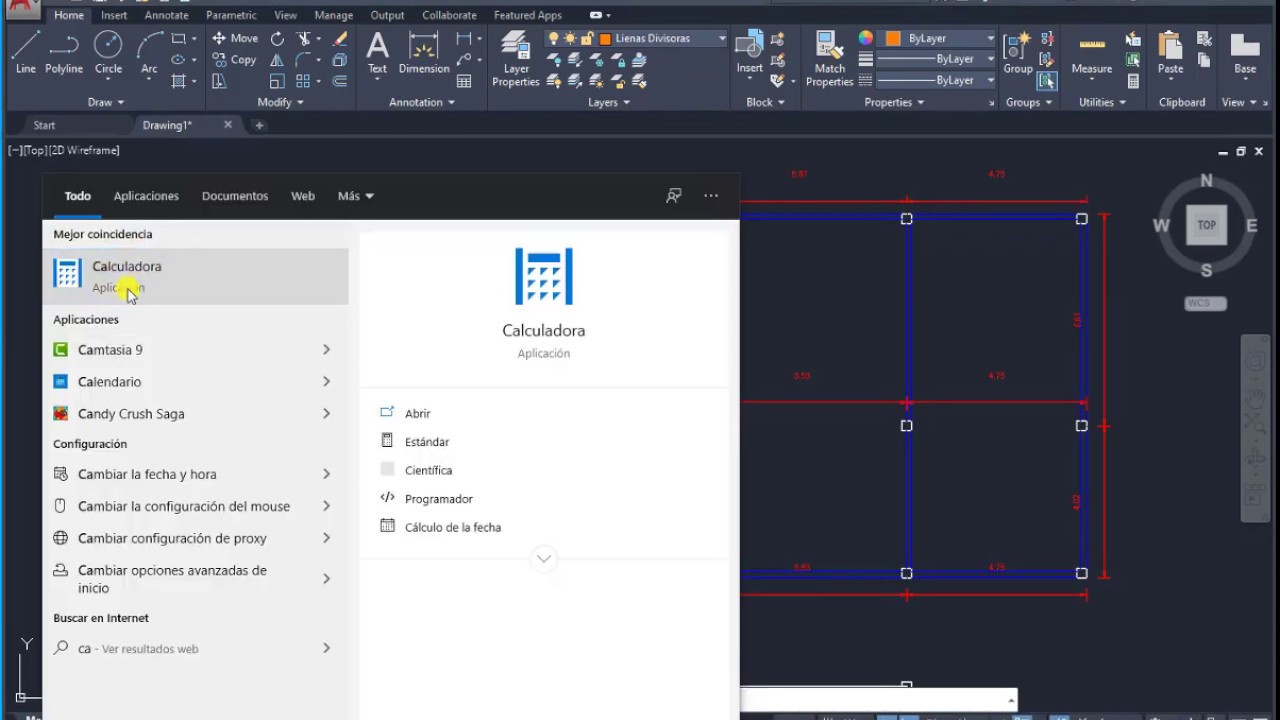This screenshot has height=720, width=1280.
Task: Start the Dimension tool
Action: pos(424,52)
